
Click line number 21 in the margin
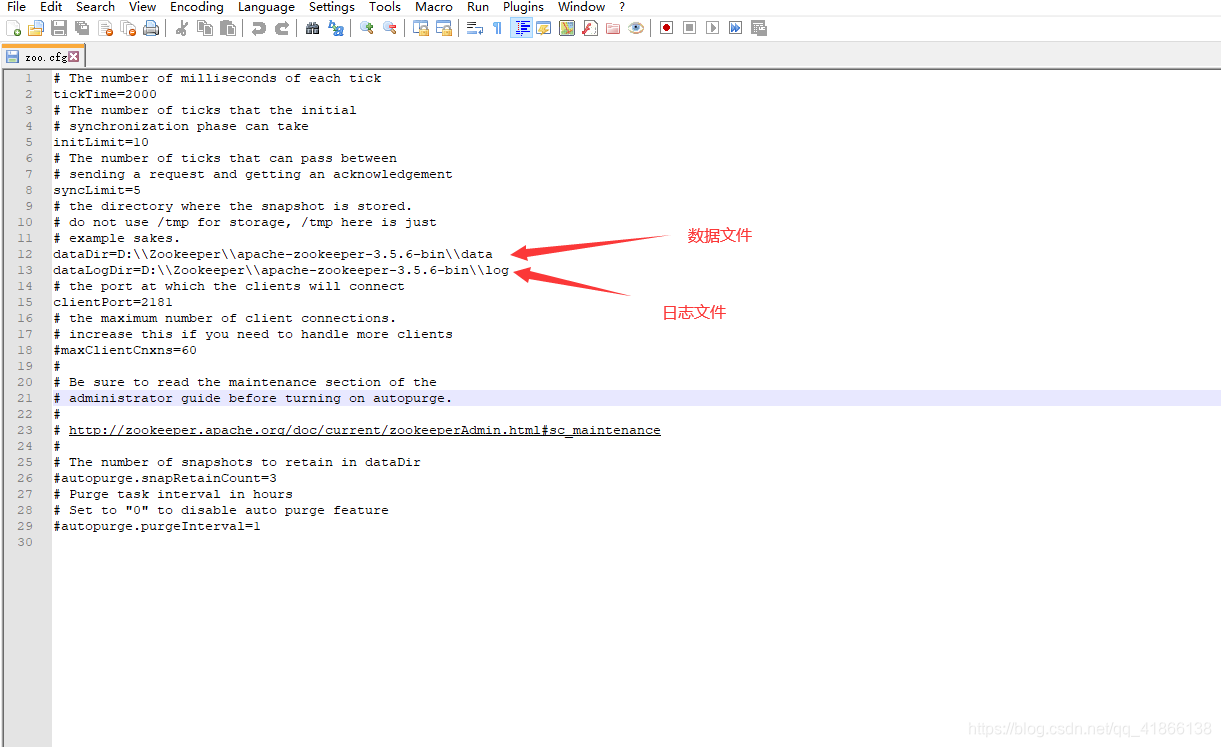click(26, 398)
